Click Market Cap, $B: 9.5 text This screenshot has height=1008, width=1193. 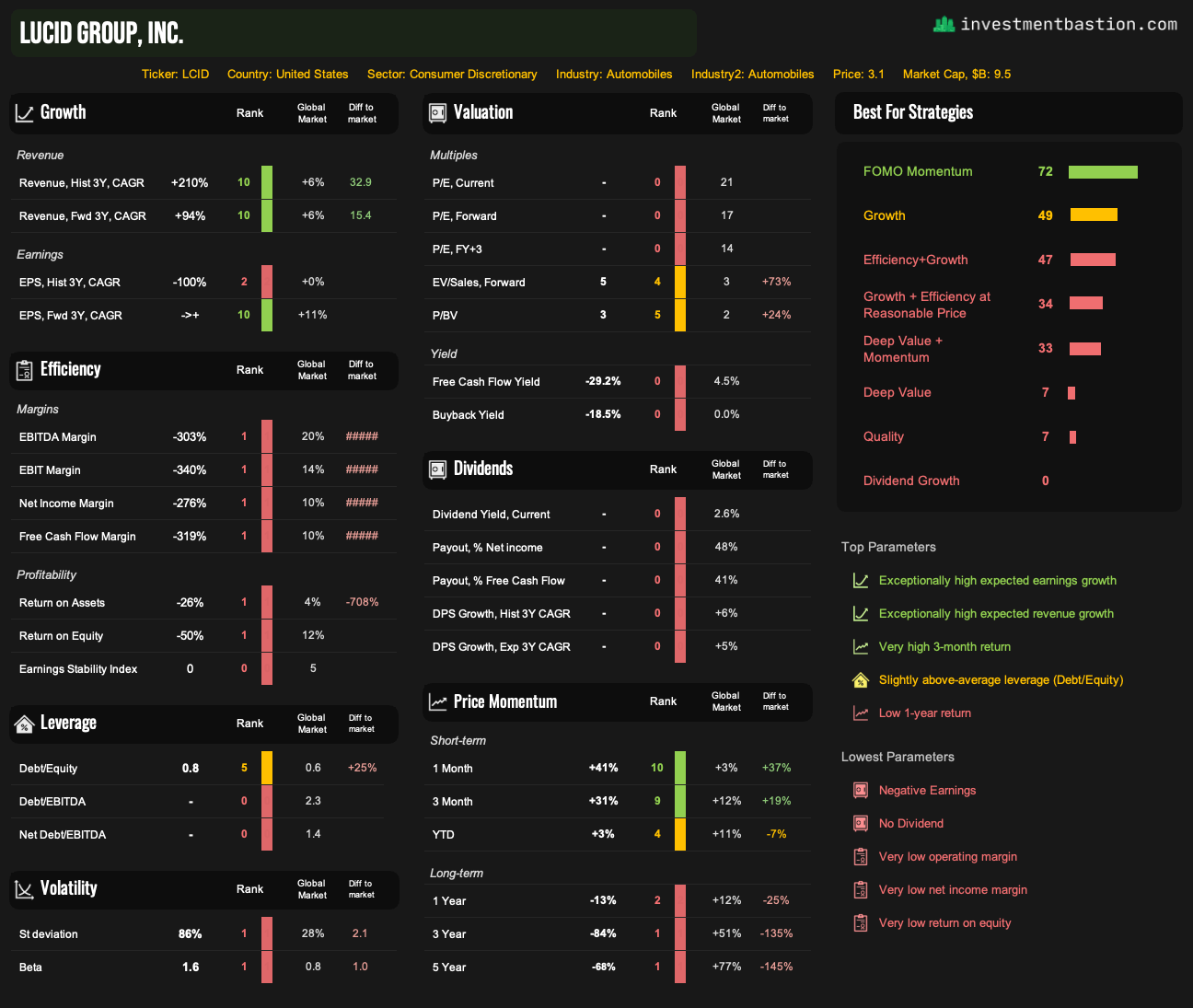pyautogui.click(x=956, y=75)
